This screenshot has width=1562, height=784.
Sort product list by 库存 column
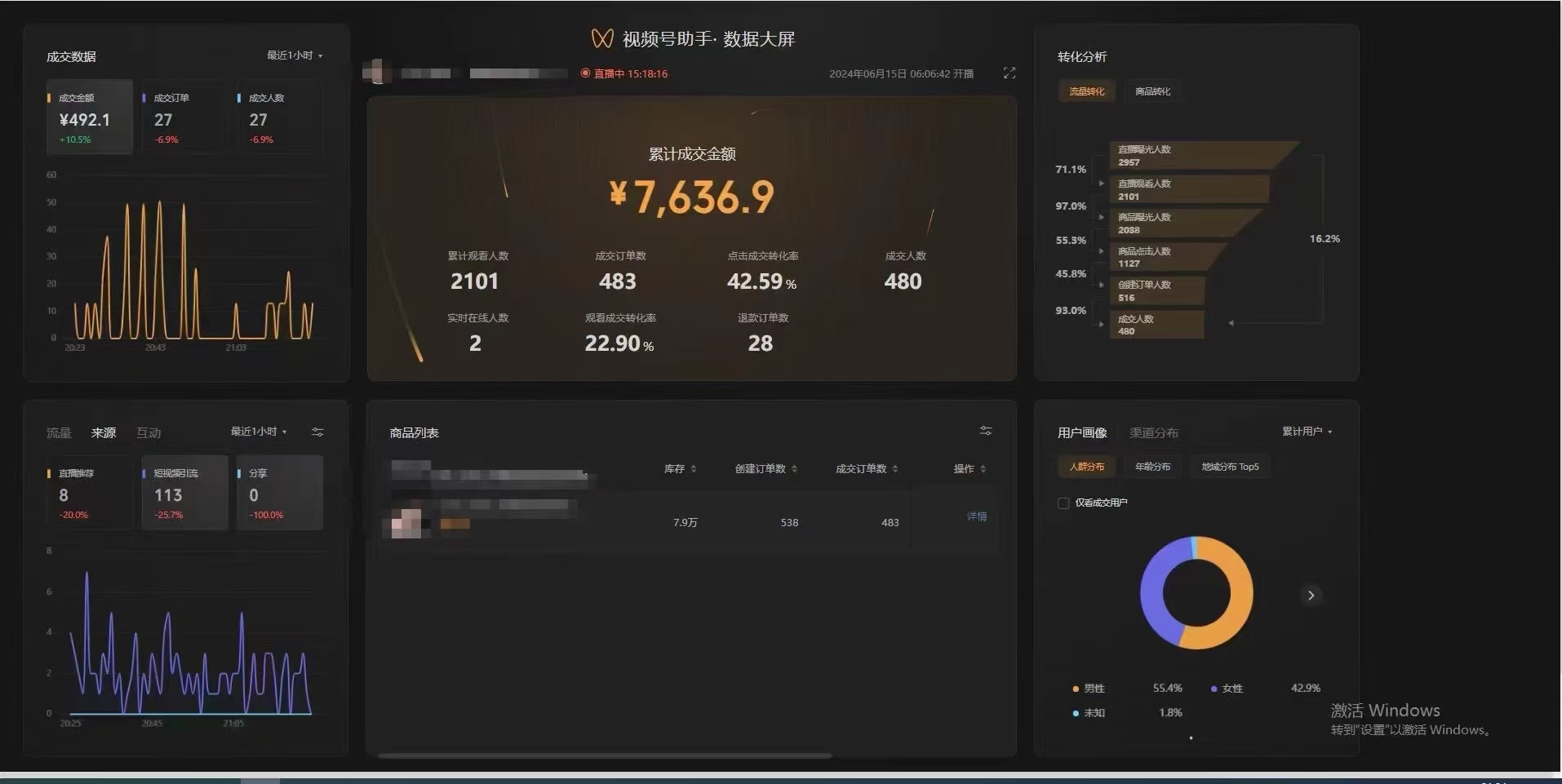coord(680,469)
